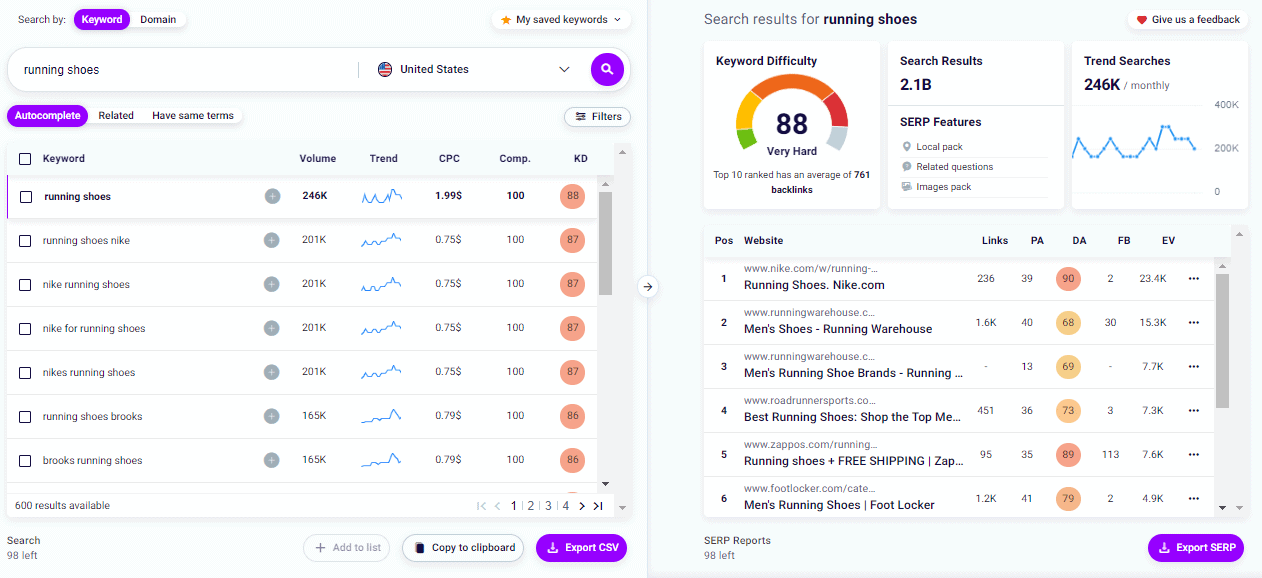Click the search magnifying glass icon
The width and height of the screenshot is (1262, 578).
607,69
